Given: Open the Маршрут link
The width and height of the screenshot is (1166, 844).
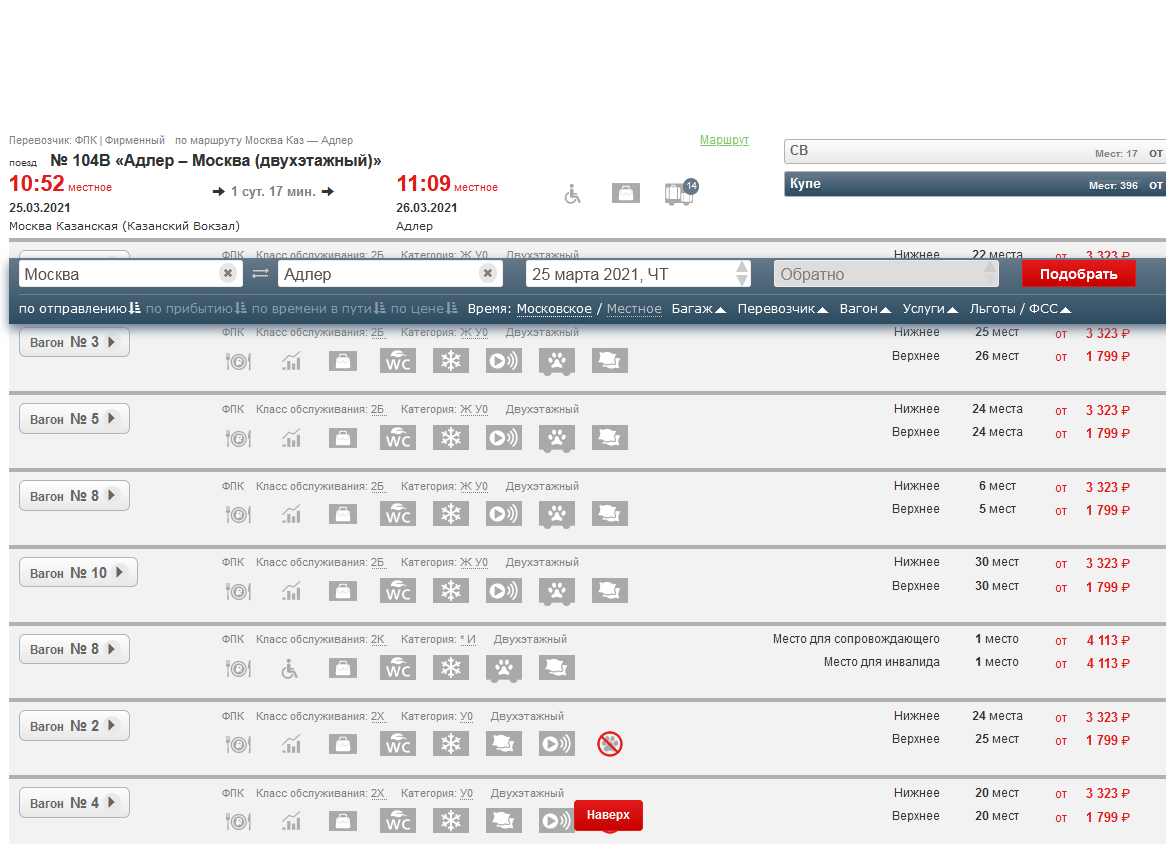Looking at the screenshot, I should (724, 140).
